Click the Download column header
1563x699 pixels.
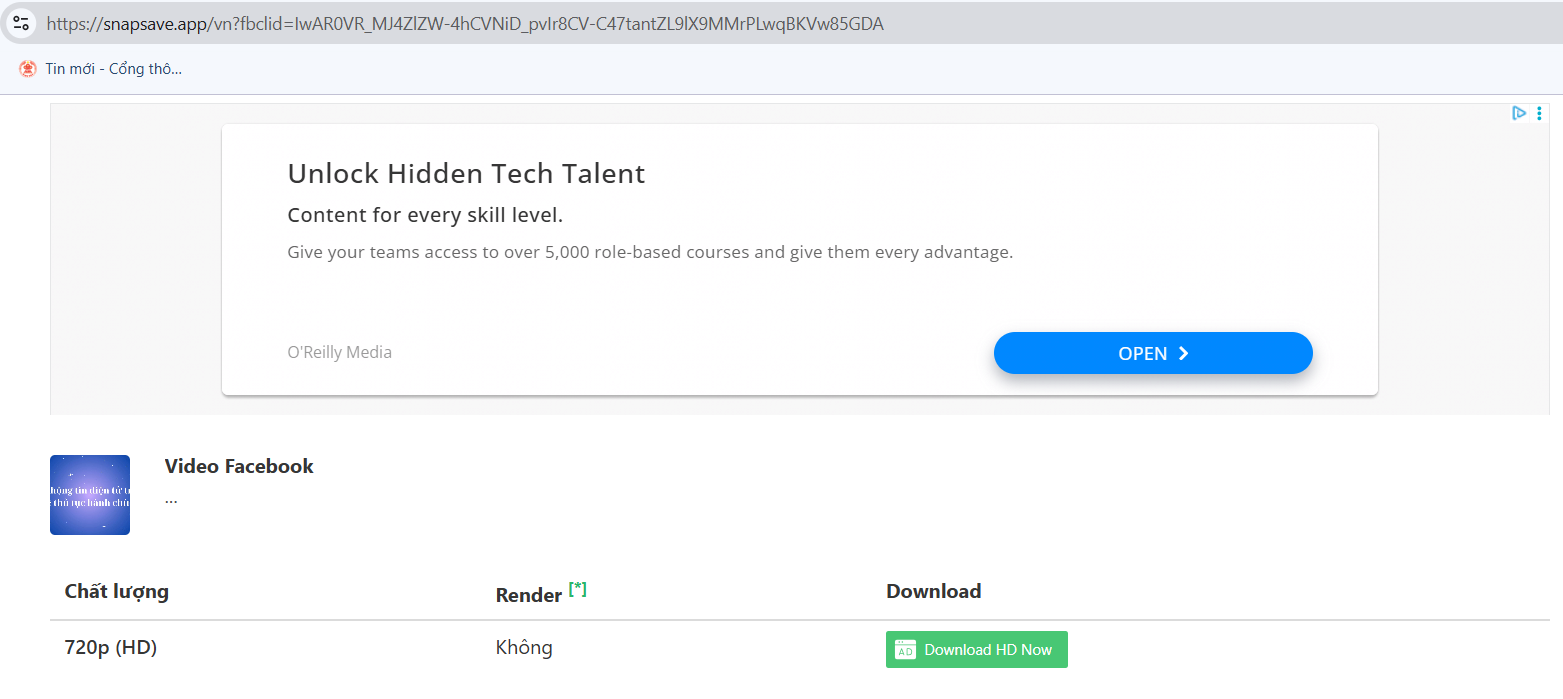[934, 591]
